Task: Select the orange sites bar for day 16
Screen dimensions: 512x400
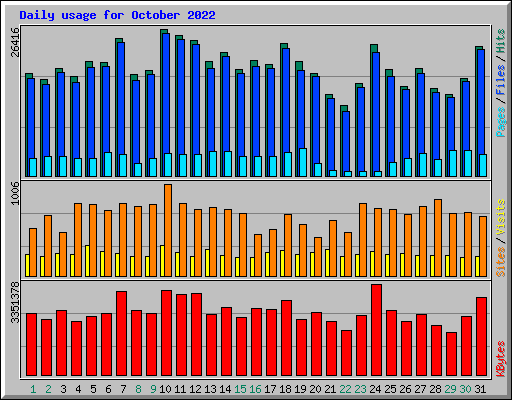Action: click(x=258, y=255)
